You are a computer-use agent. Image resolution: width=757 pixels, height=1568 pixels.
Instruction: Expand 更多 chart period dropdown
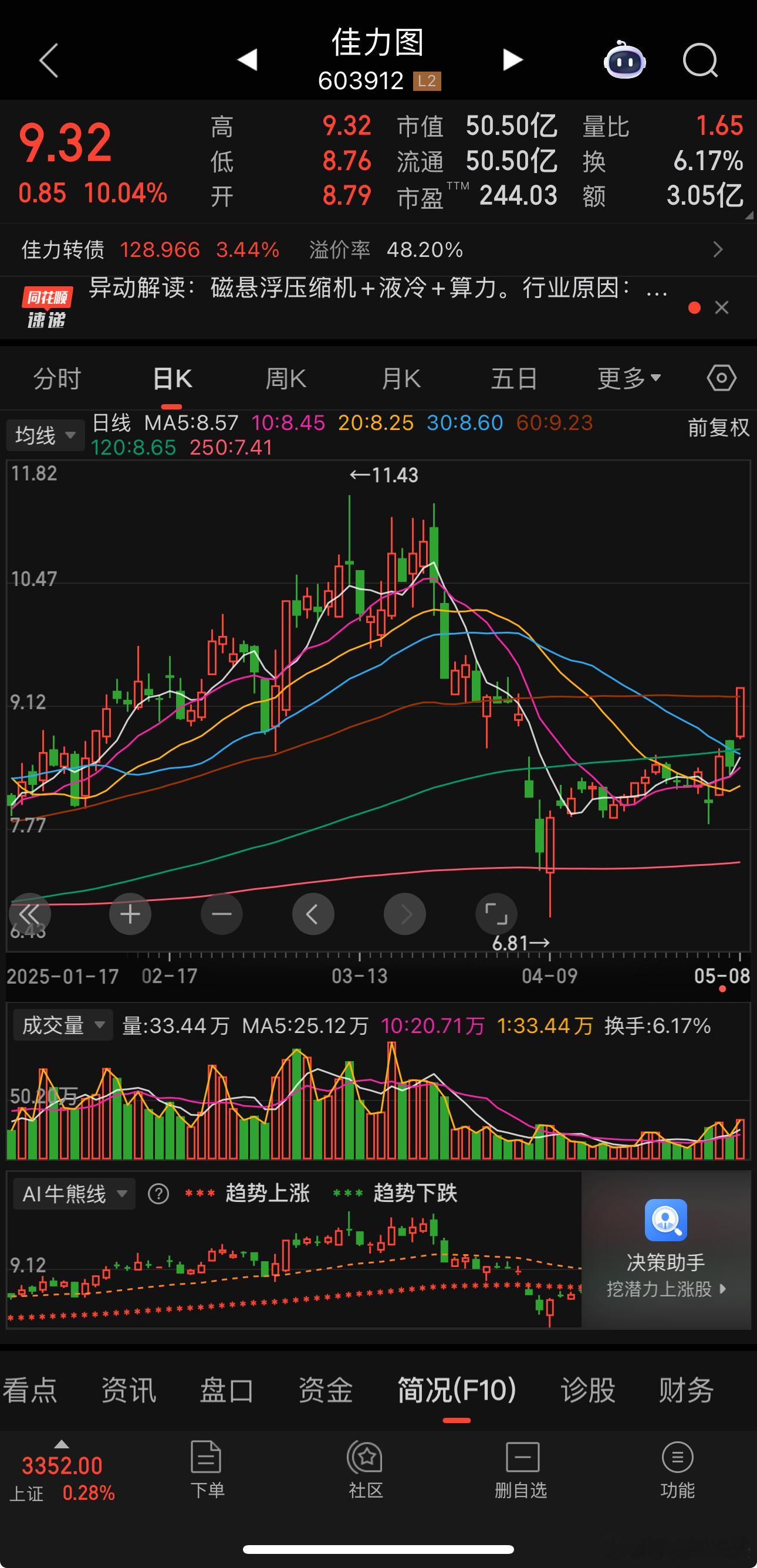tap(630, 378)
